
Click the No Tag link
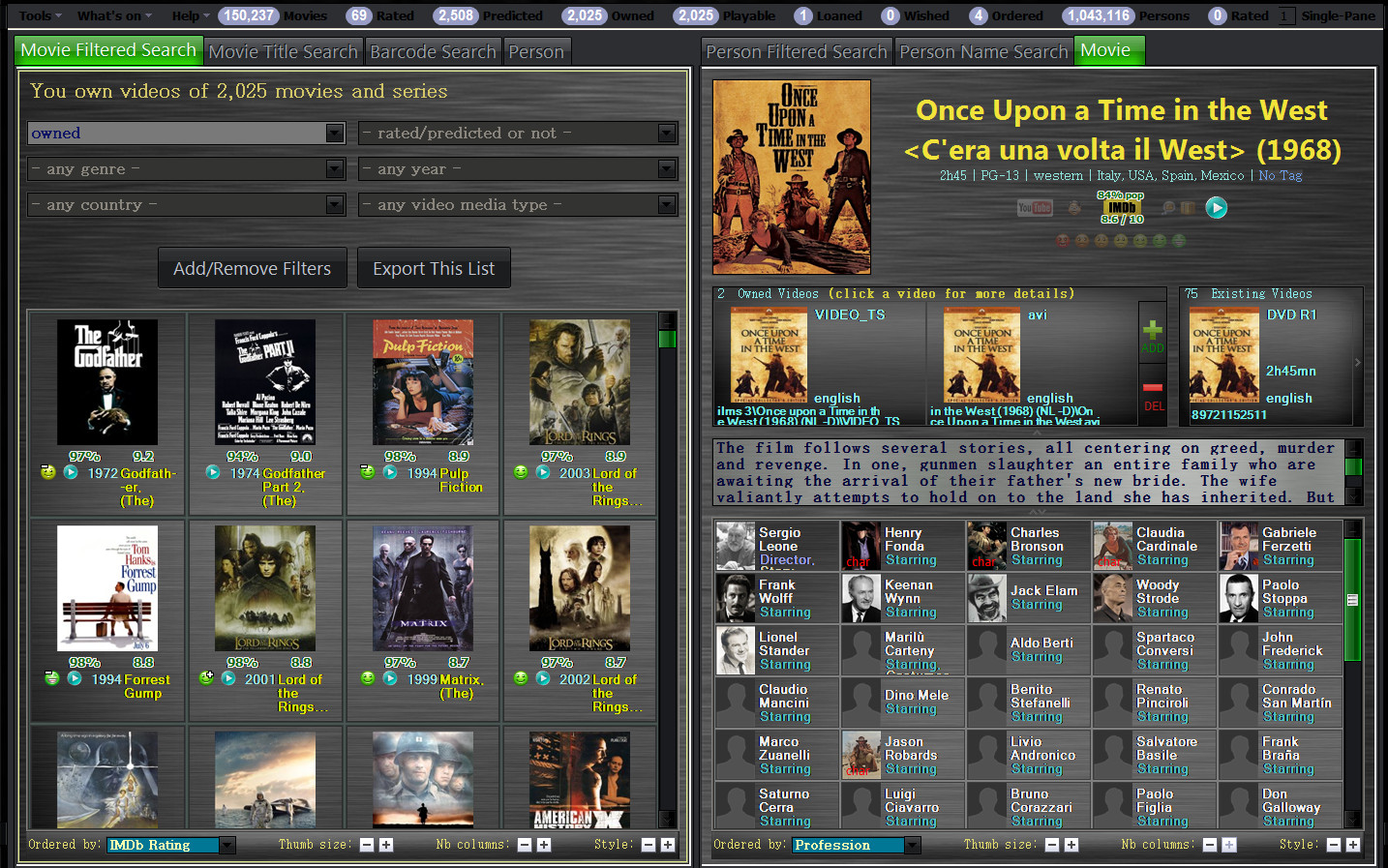point(1280,175)
